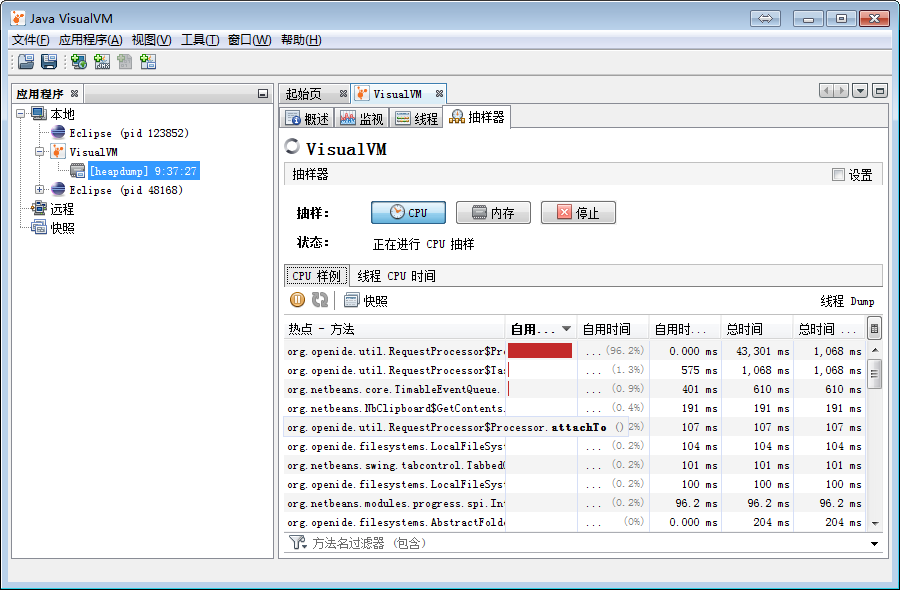Click the 内存 sampling button
900x590 pixels.
(493, 212)
